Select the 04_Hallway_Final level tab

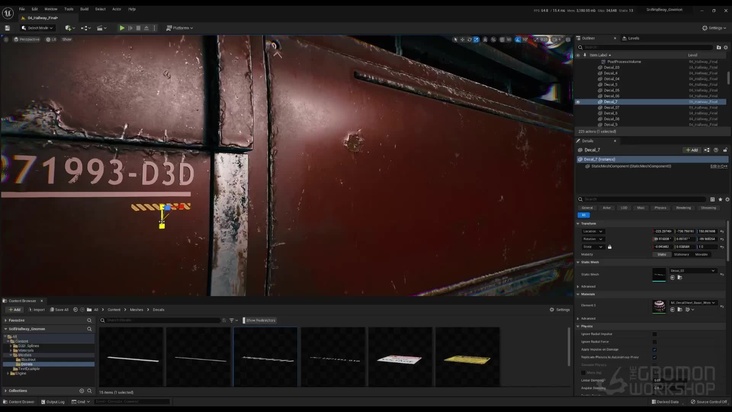click(42, 18)
